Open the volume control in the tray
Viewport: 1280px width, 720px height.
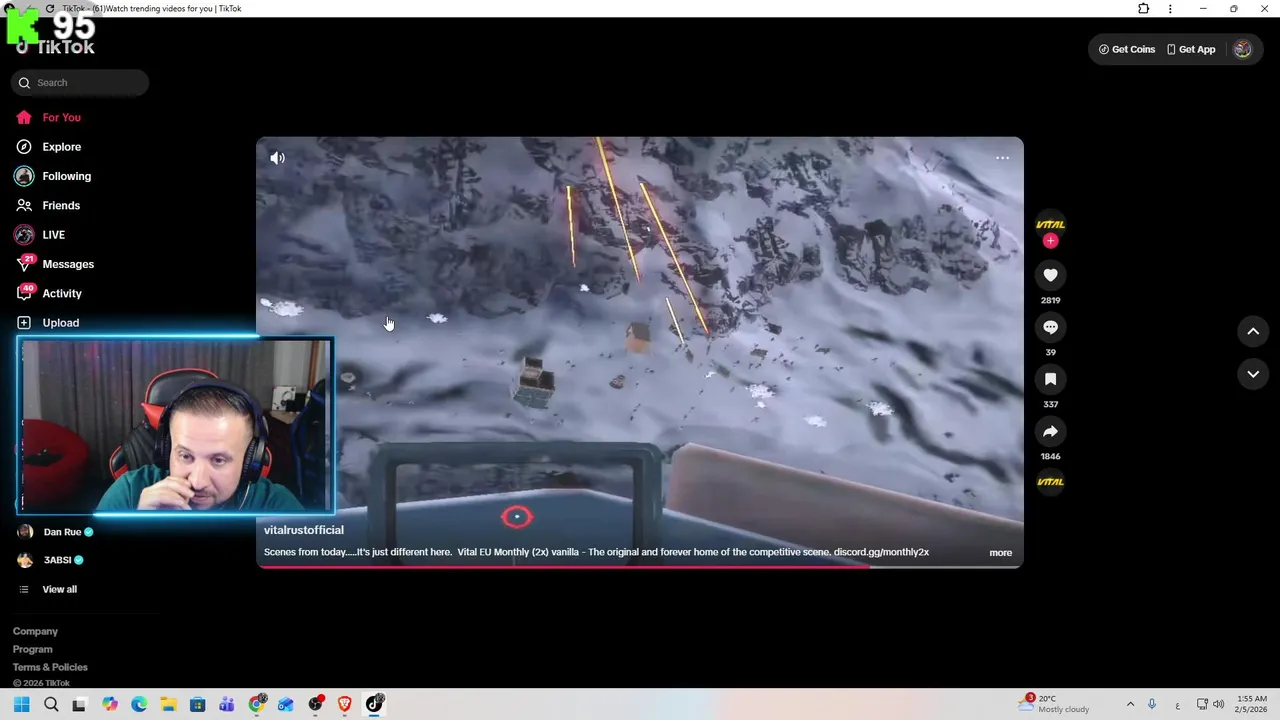[1218, 704]
